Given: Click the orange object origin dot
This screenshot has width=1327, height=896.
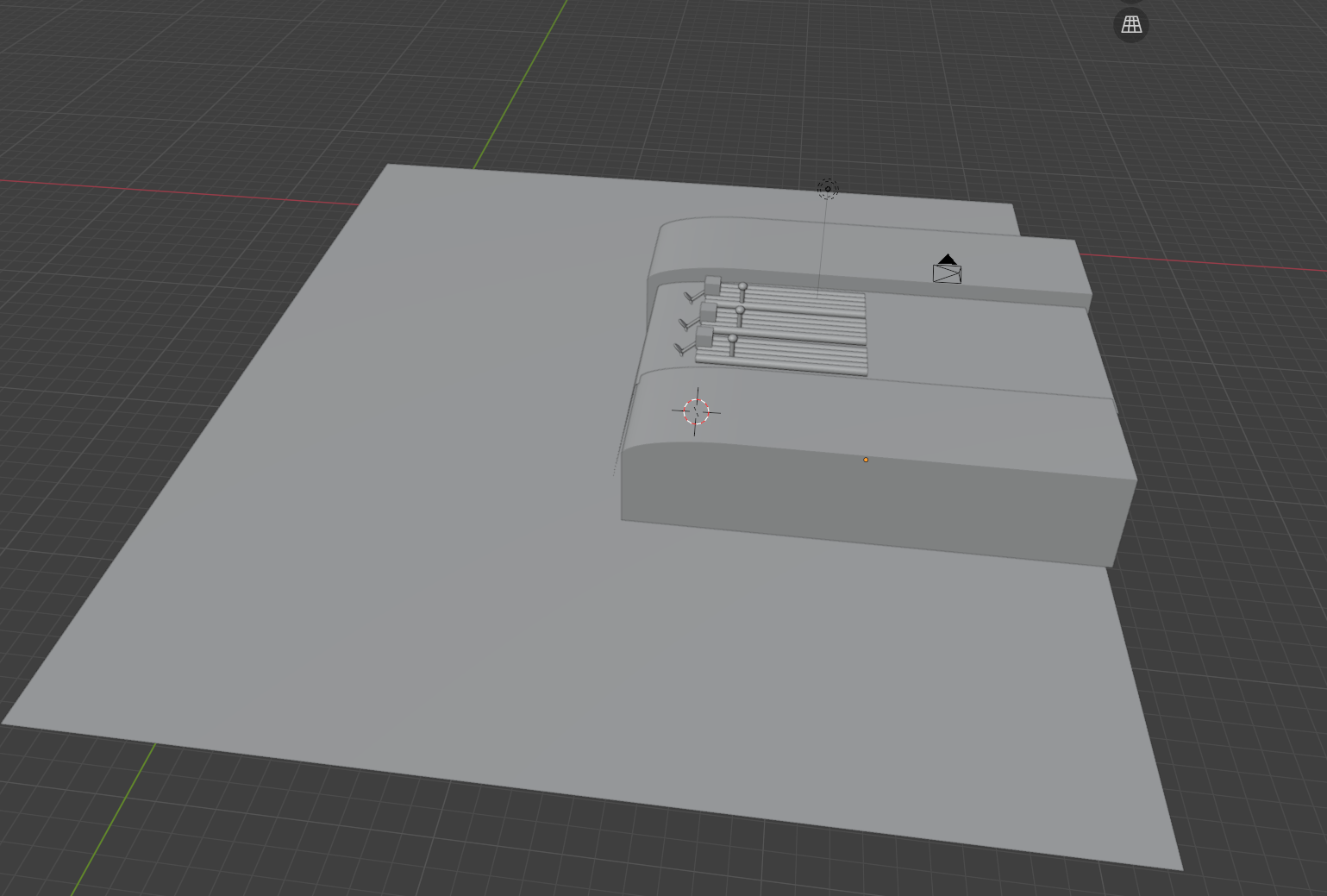Looking at the screenshot, I should coord(866,460).
